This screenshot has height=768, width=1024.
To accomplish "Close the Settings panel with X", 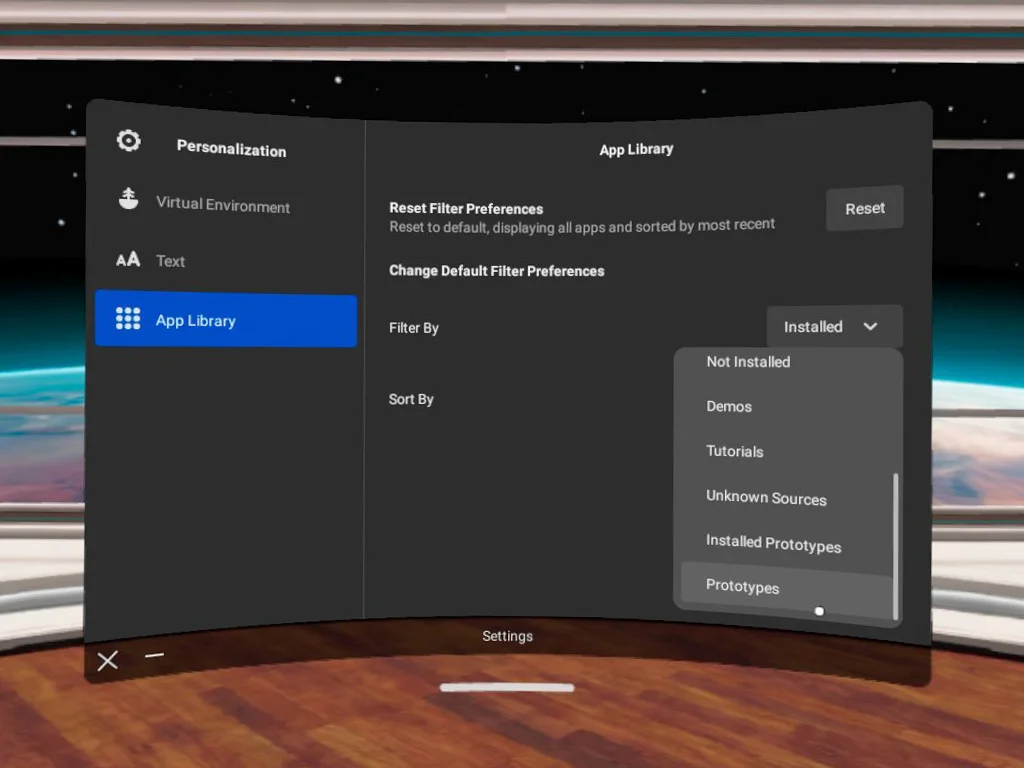I will [x=108, y=660].
